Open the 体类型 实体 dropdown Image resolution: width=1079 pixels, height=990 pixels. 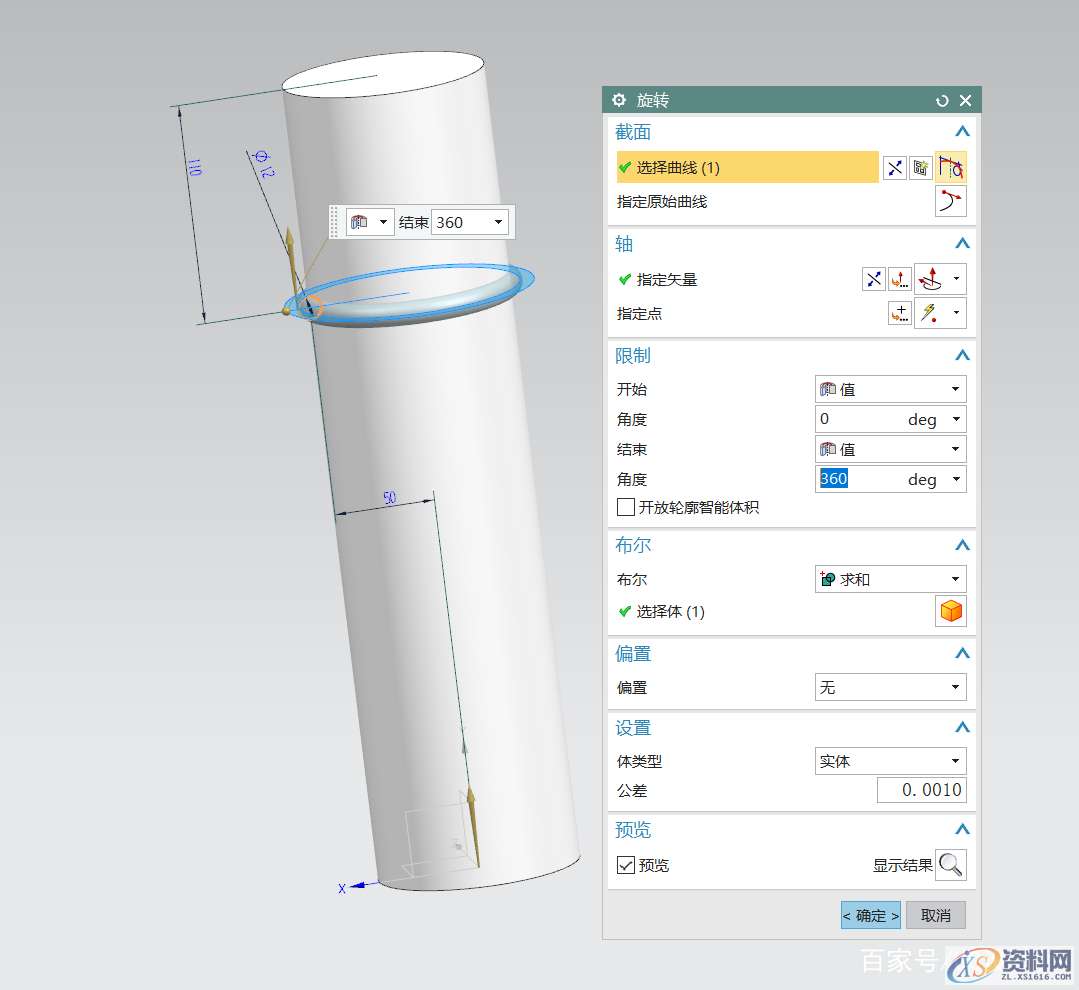click(x=890, y=761)
